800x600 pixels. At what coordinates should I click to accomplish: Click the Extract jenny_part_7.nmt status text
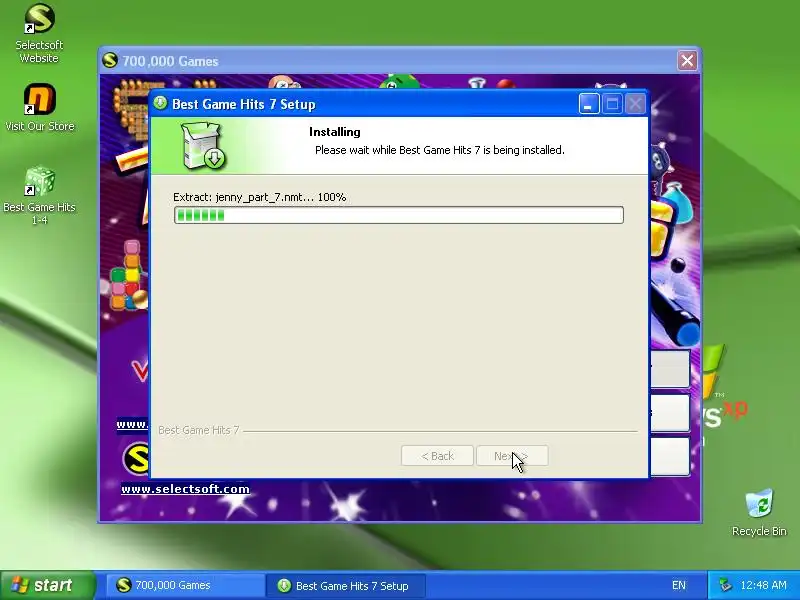coord(259,197)
